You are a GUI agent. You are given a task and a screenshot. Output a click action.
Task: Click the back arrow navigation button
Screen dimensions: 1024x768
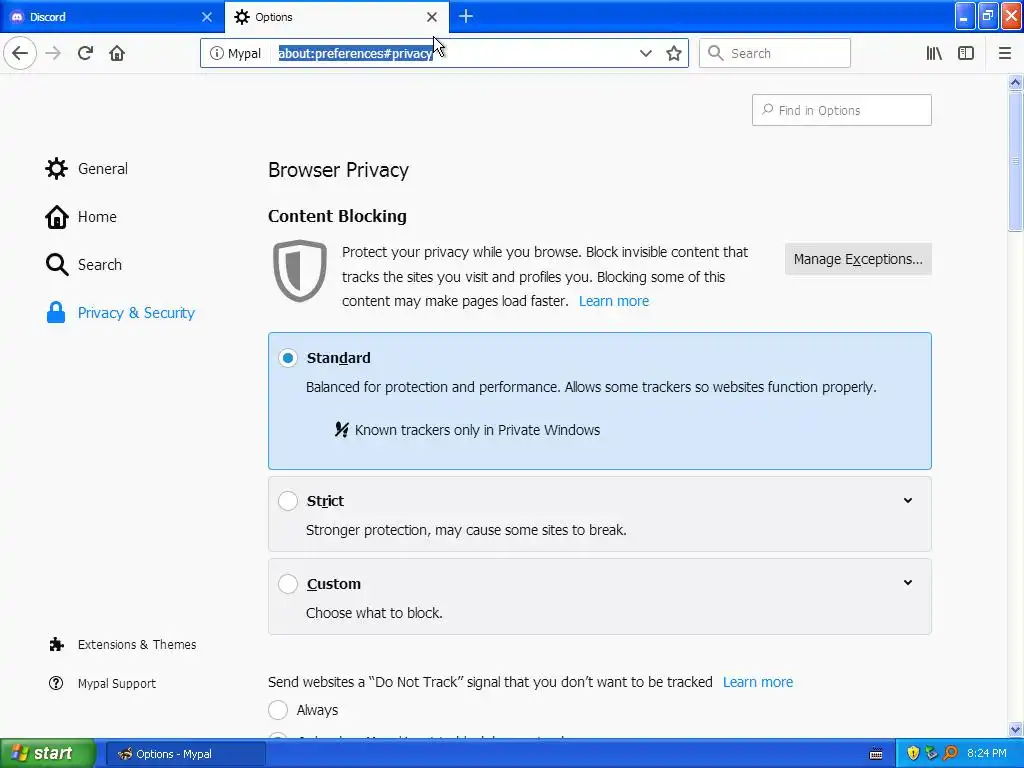point(20,53)
